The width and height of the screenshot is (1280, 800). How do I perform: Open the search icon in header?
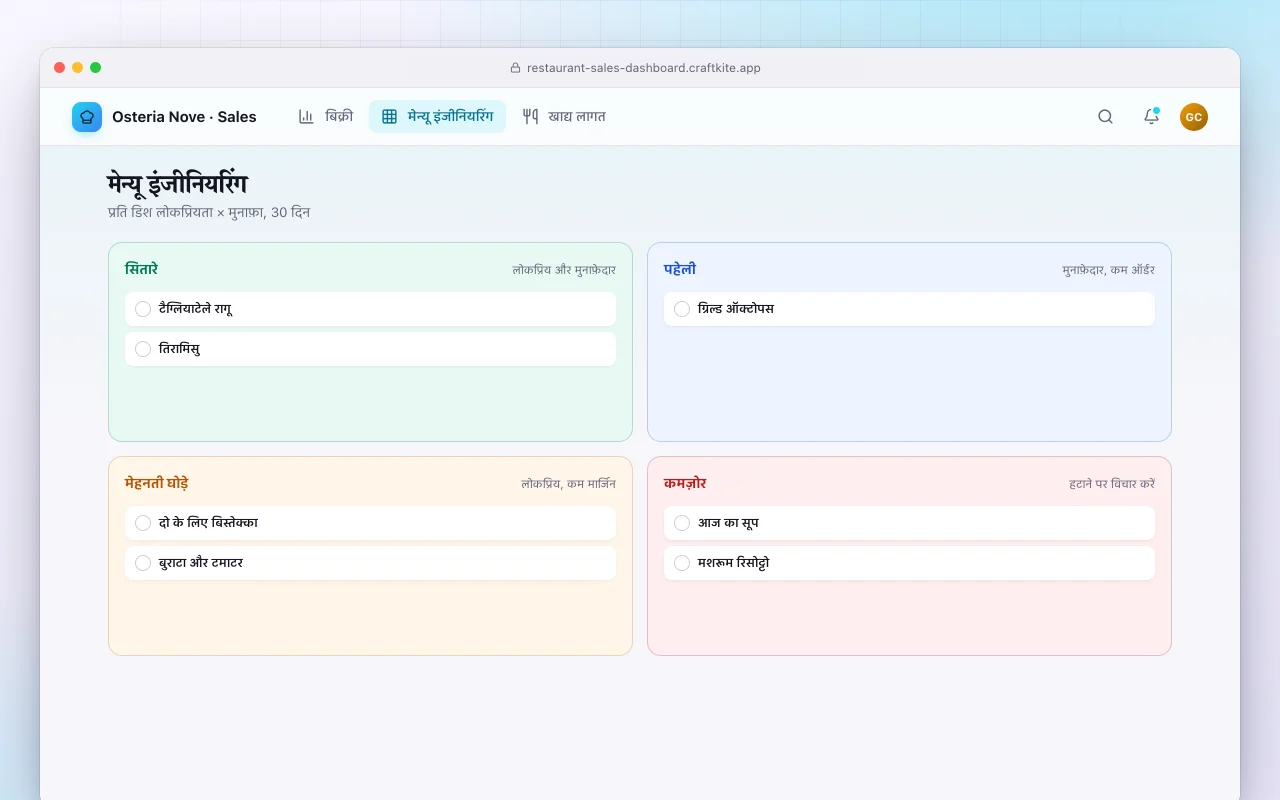(1105, 117)
